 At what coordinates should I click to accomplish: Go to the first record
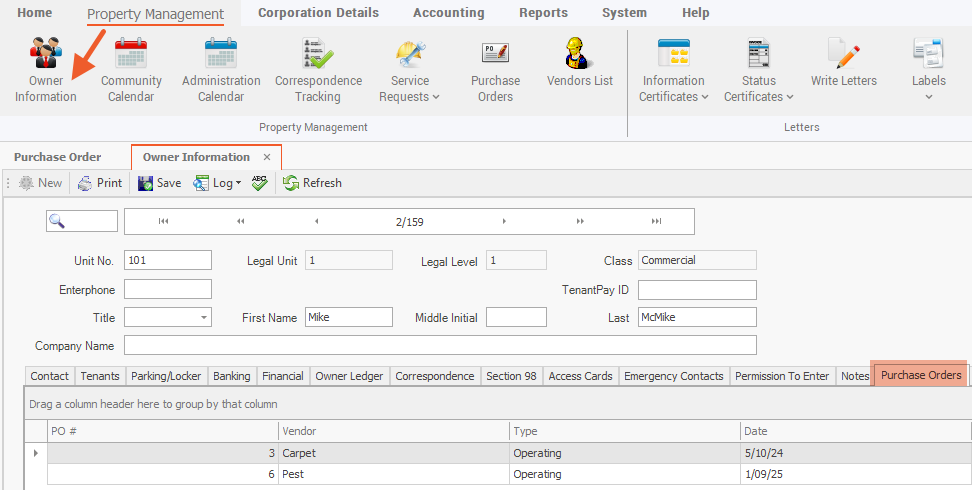[163, 221]
